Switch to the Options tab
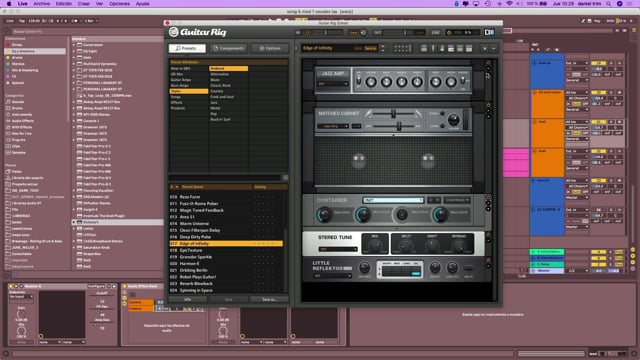 (x=270, y=48)
